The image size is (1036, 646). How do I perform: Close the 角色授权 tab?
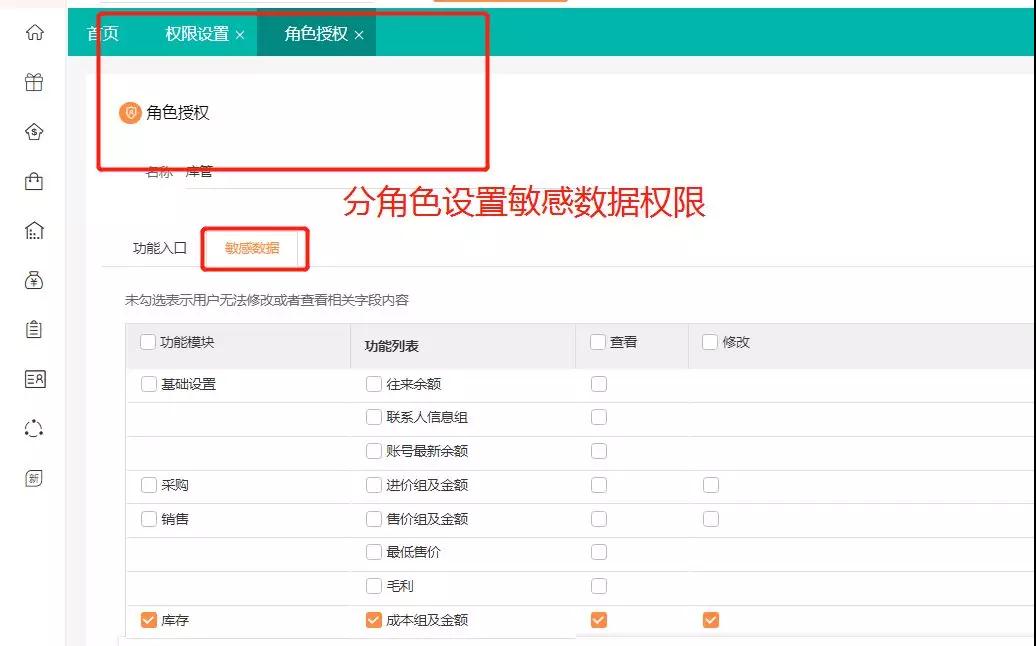tap(359, 35)
